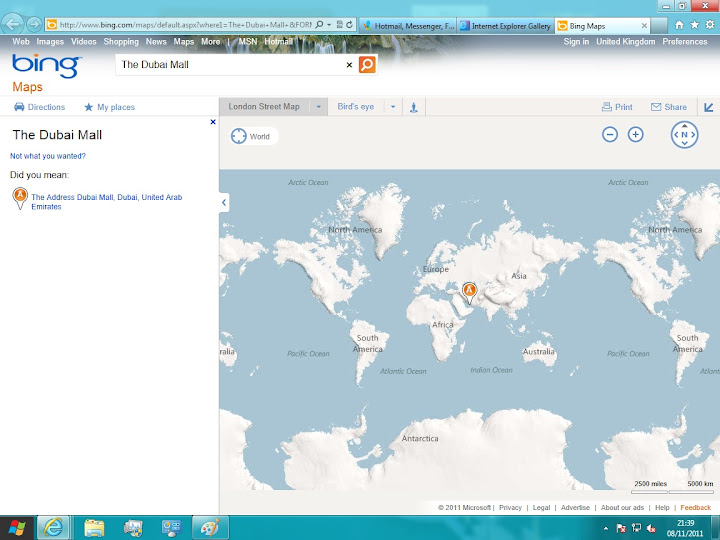720x540 pixels.
Task: Zoom in the map with plus button
Action: click(x=636, y=135)
